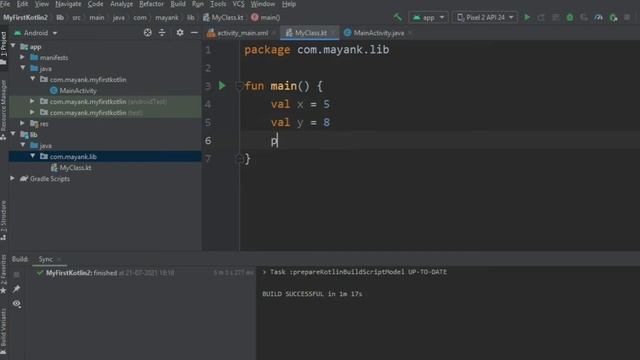Viewport: 640px width, 360px height.
Task: Open the File menu
Action: tap(5, 4)
